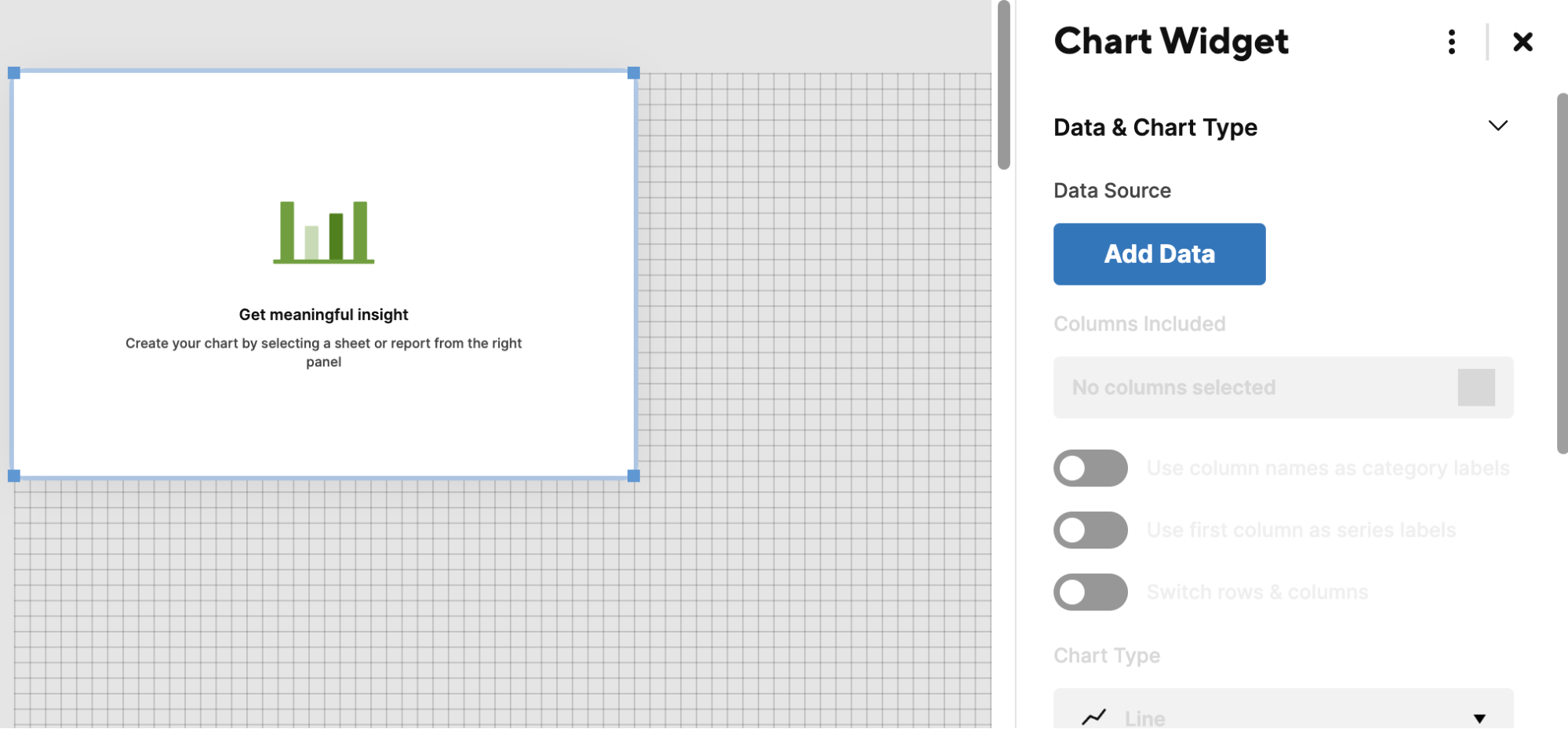Enable Use column names as category labels
1568x729 pixels.
[1090, 468]
